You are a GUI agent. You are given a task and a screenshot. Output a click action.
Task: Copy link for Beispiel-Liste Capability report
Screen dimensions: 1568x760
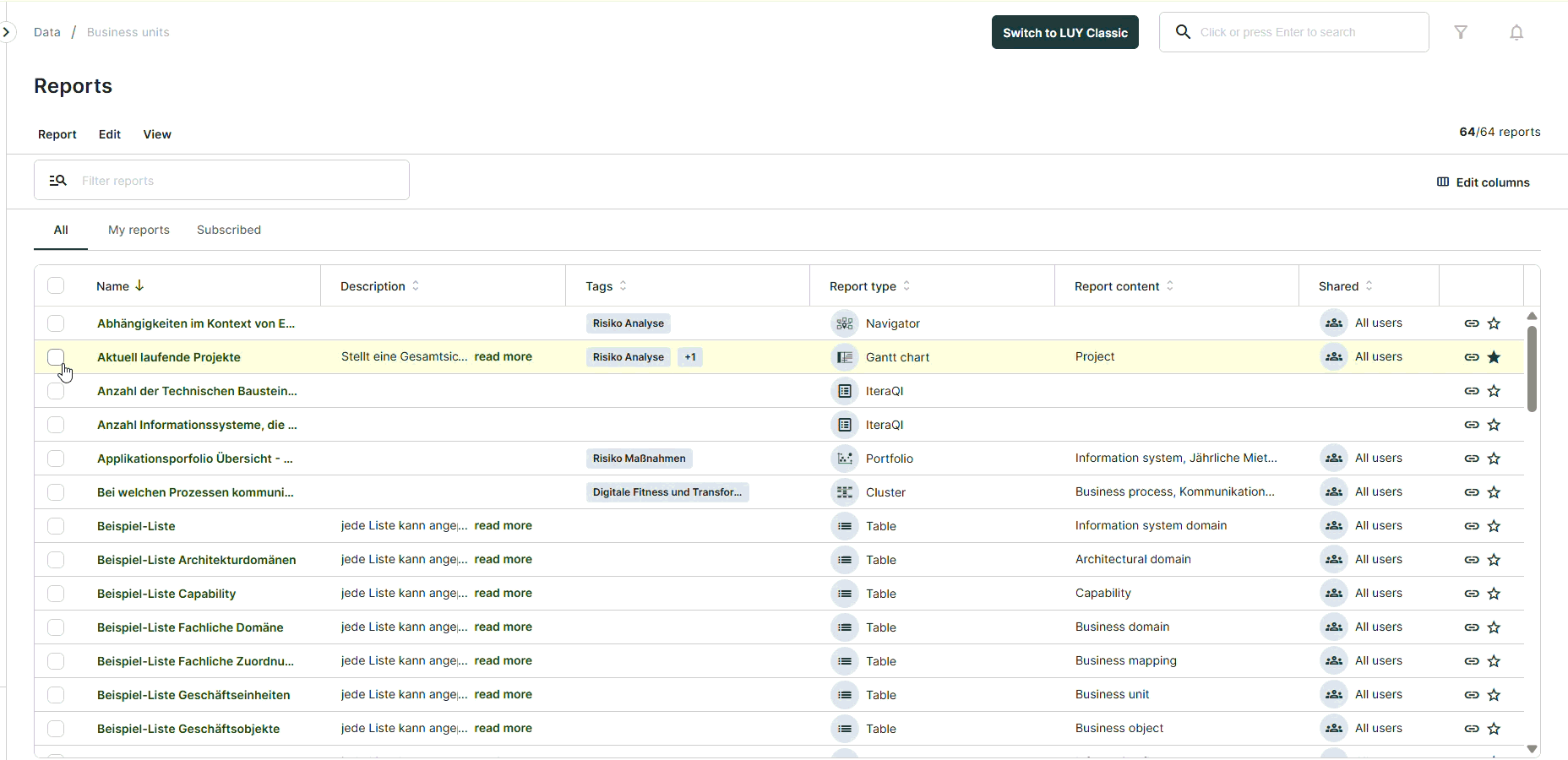(x=1472, y=594)
